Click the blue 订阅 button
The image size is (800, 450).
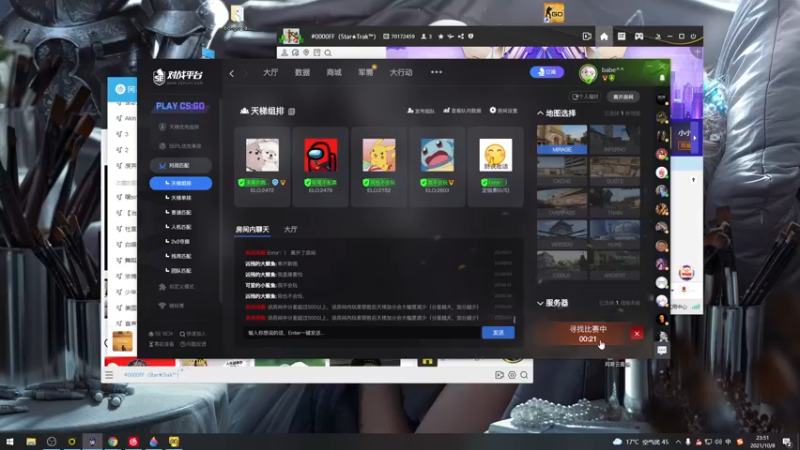point(546,72)
